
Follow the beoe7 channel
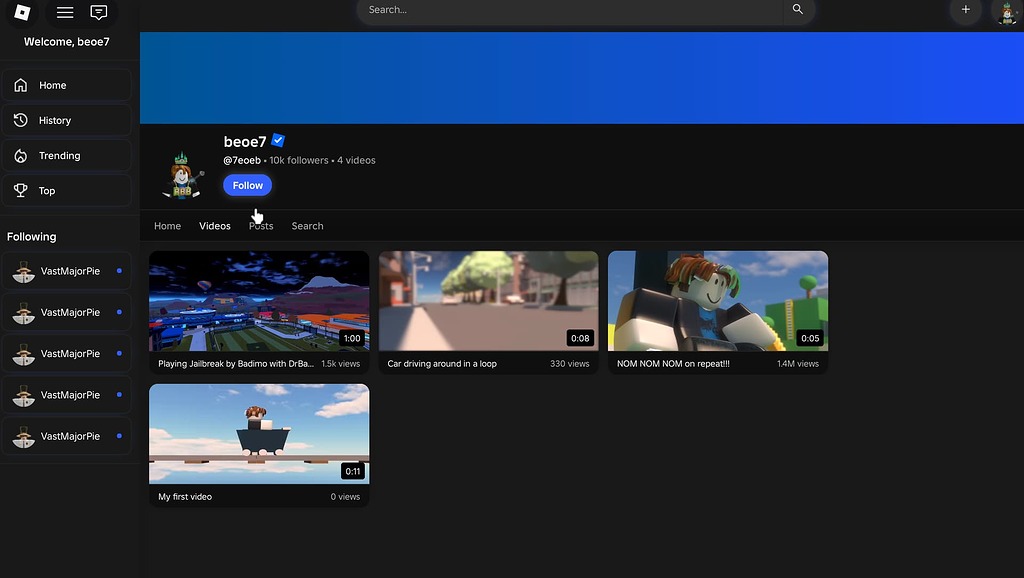[247, 185]
